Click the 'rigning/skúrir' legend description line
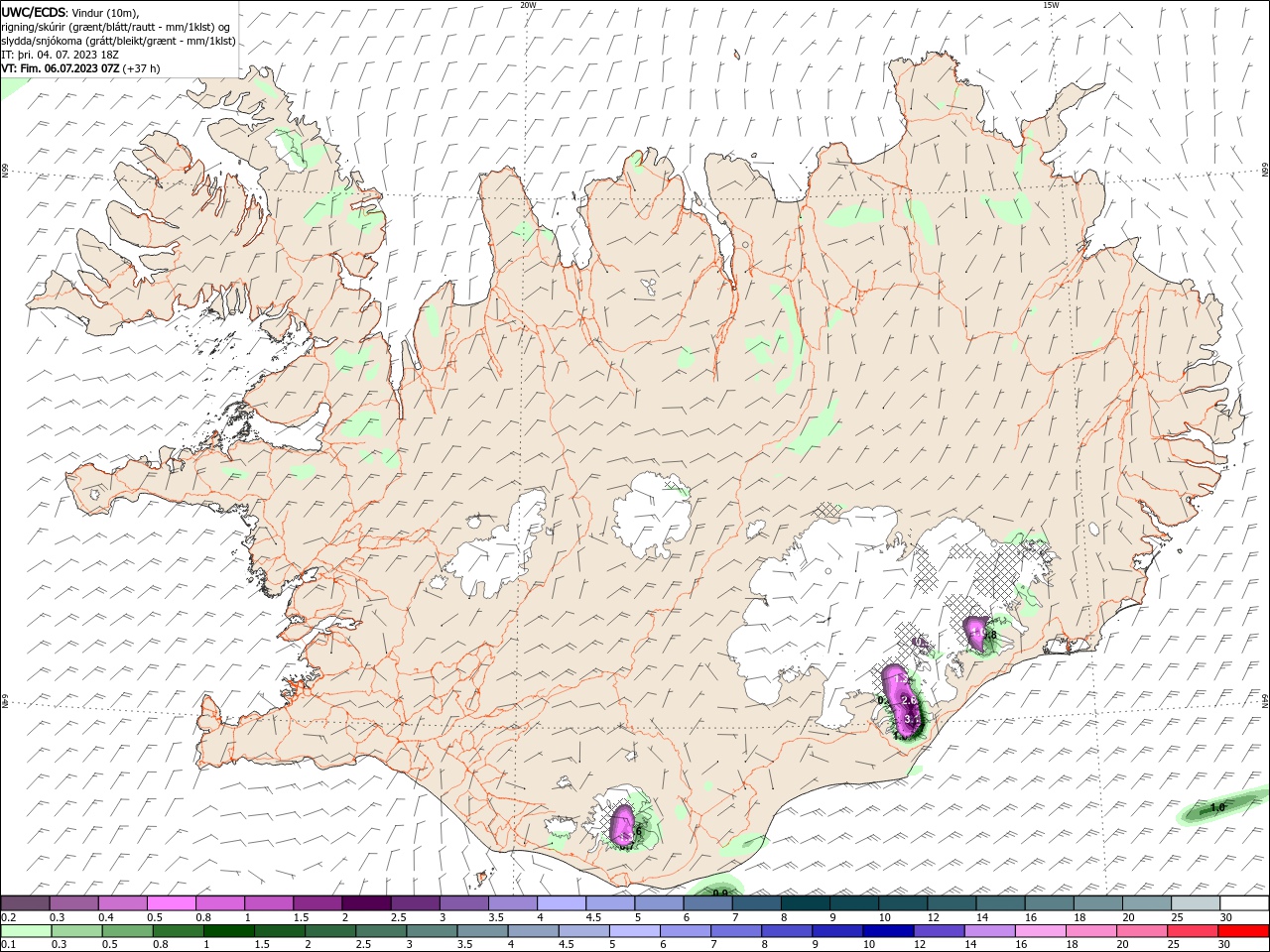Image resolution: width=1270 pixels, height=952 pixels. [x=116, y=27]
